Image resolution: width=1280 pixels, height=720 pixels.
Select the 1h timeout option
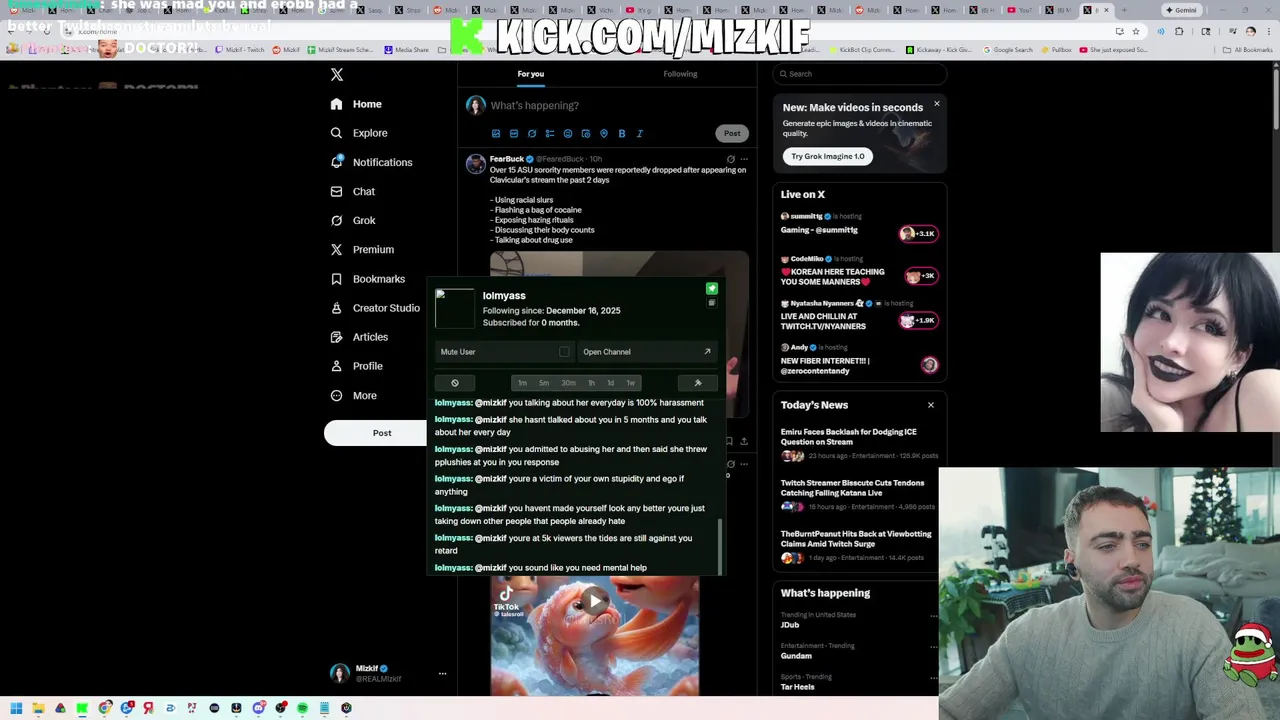[591, 383]
